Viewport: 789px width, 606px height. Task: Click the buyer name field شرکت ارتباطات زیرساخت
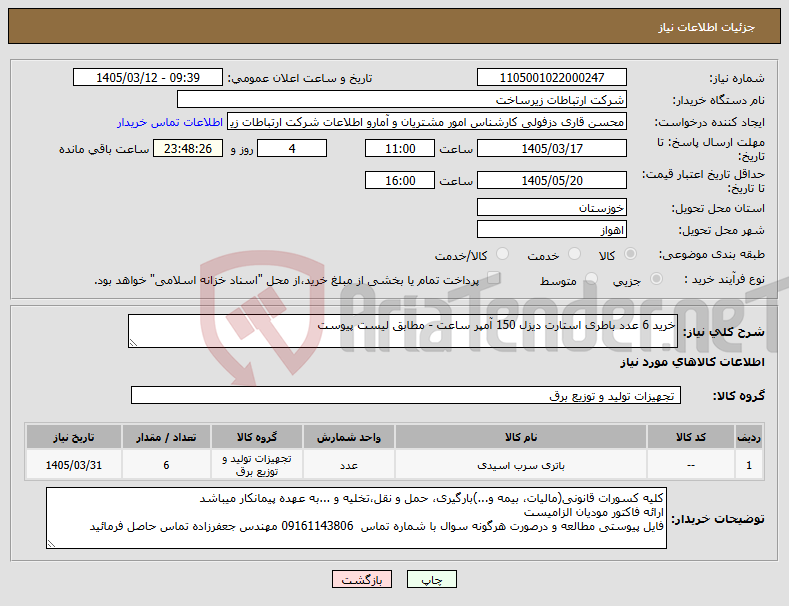[x=402, y=100]
